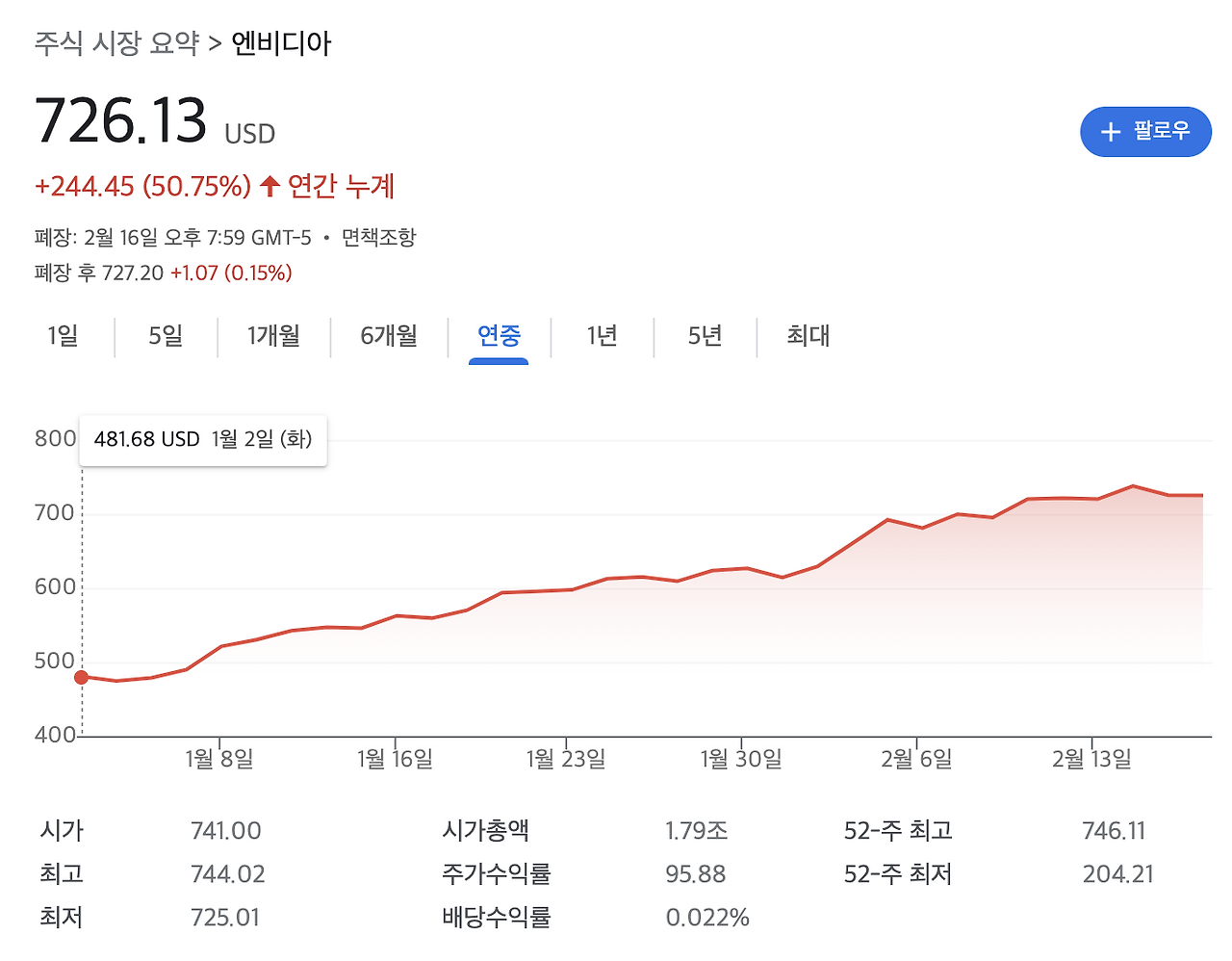Click the 시가총액 value 1.79조

point(697,830)
